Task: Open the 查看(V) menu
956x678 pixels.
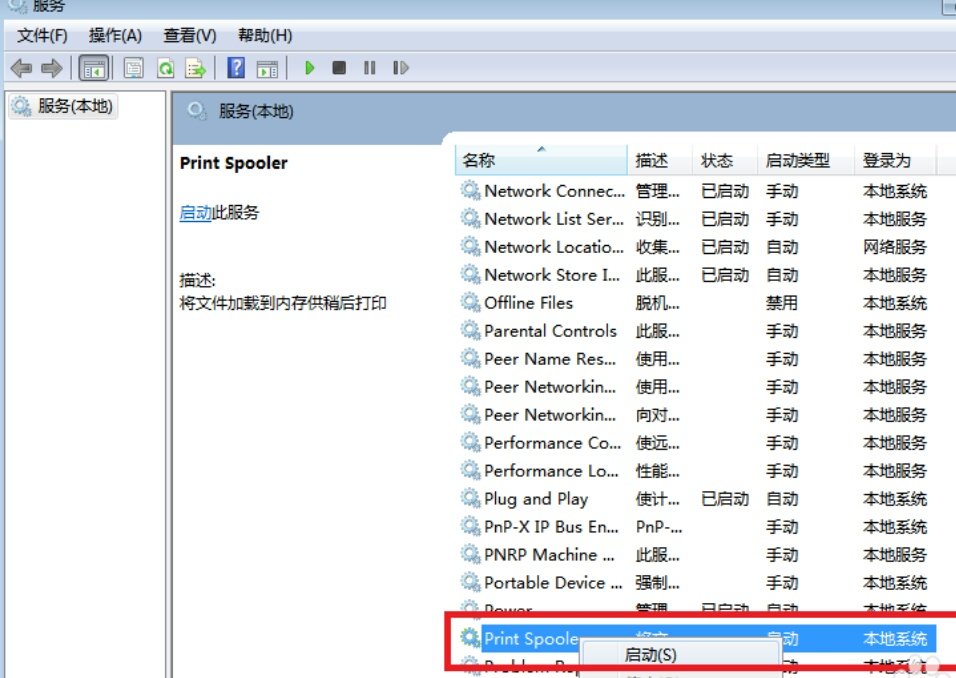Action: pyautogui.click(x=190, y=36)
